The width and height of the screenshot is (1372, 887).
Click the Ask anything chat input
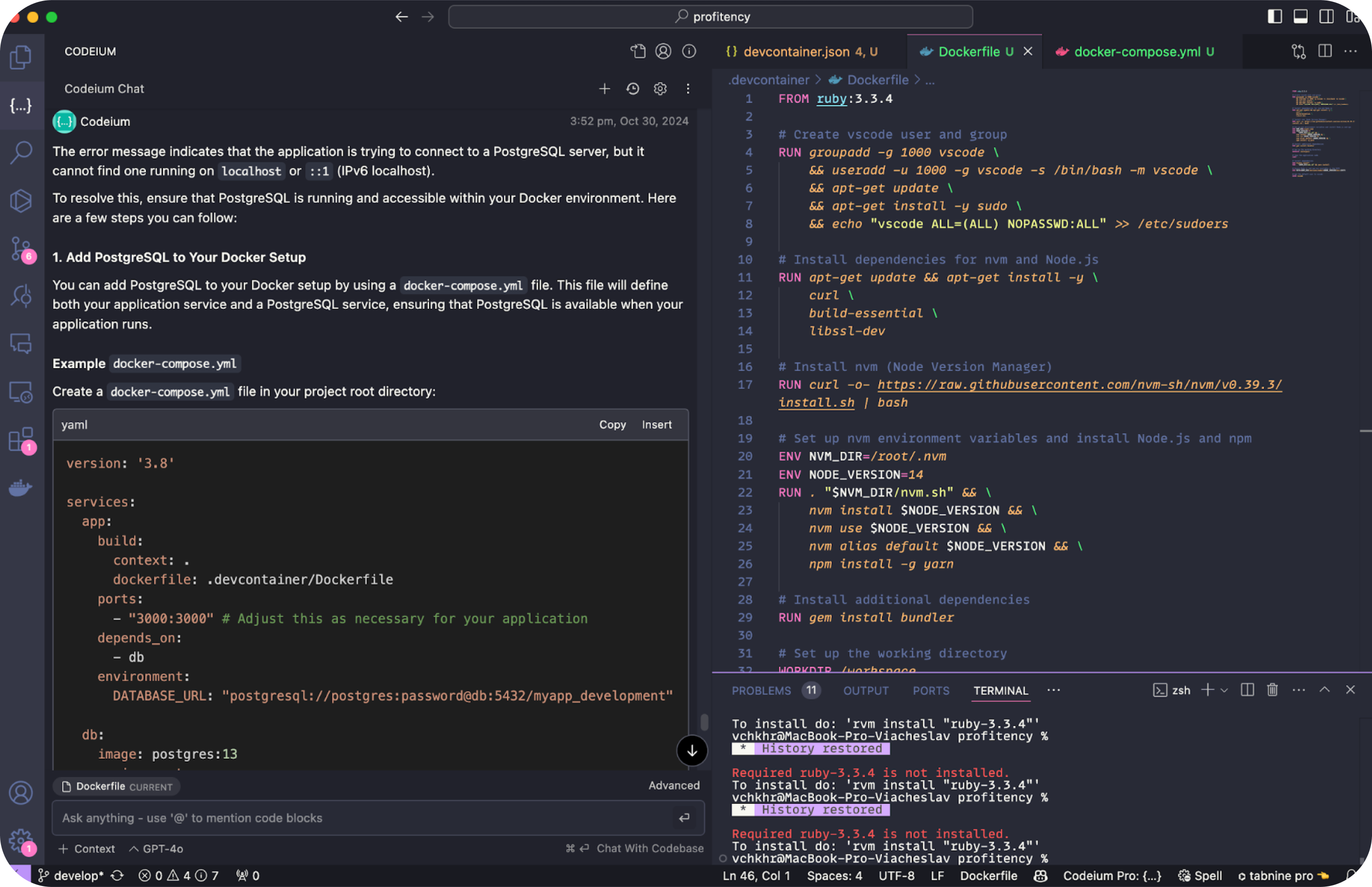point(363,818)
